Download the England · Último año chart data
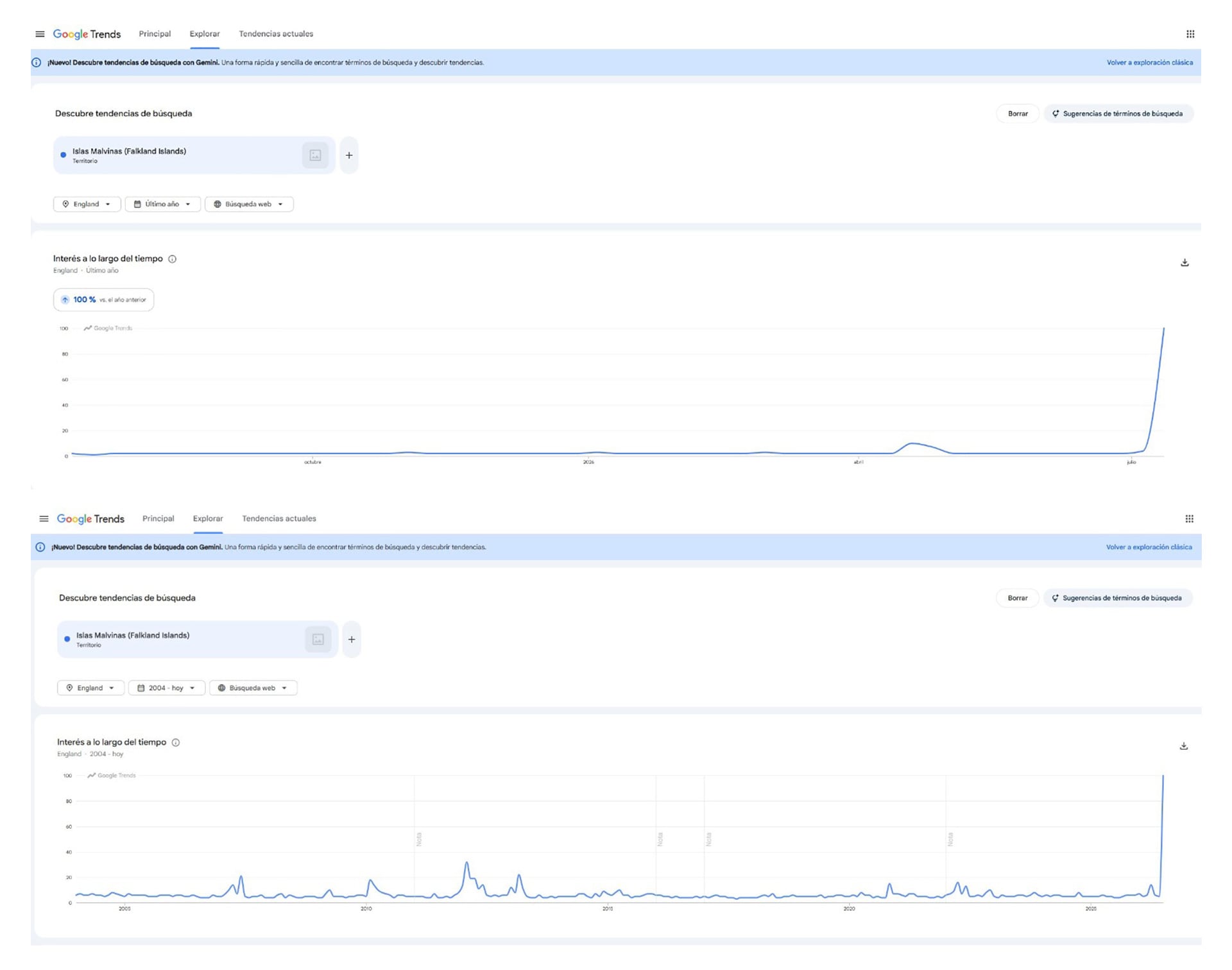 coord(1185,262)
